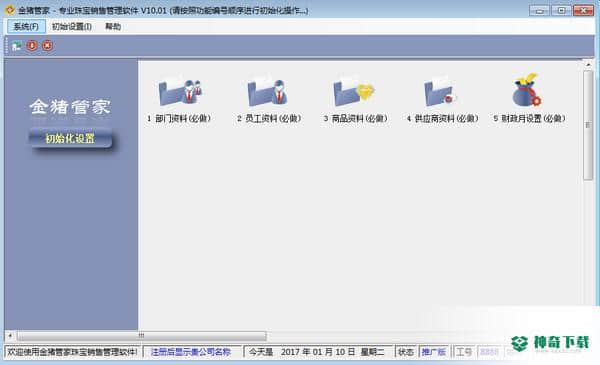Close the 金猪管家 window
Viewport: 600px width, 365px height.
(x=584, y=10)
